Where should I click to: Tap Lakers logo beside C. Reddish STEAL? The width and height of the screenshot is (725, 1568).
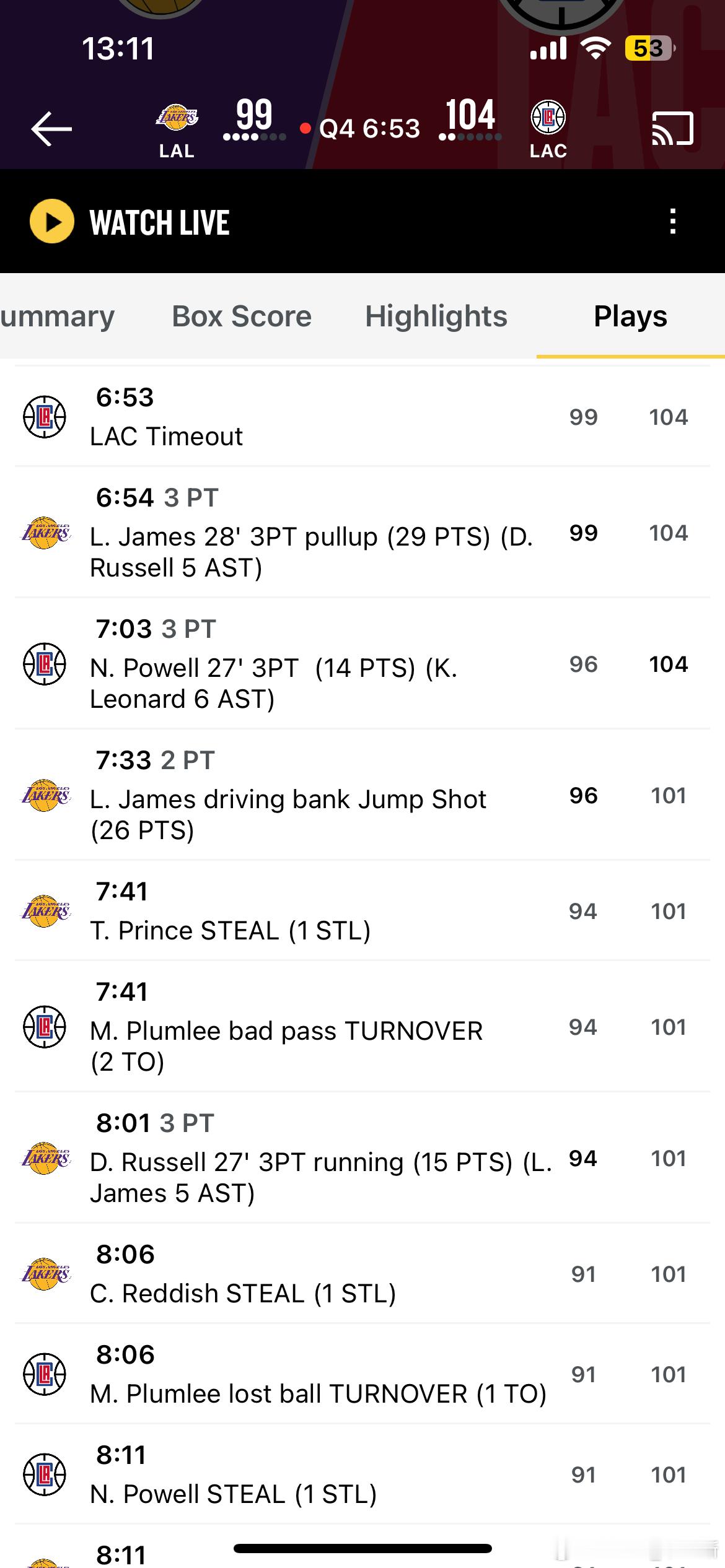[46, 1274]
